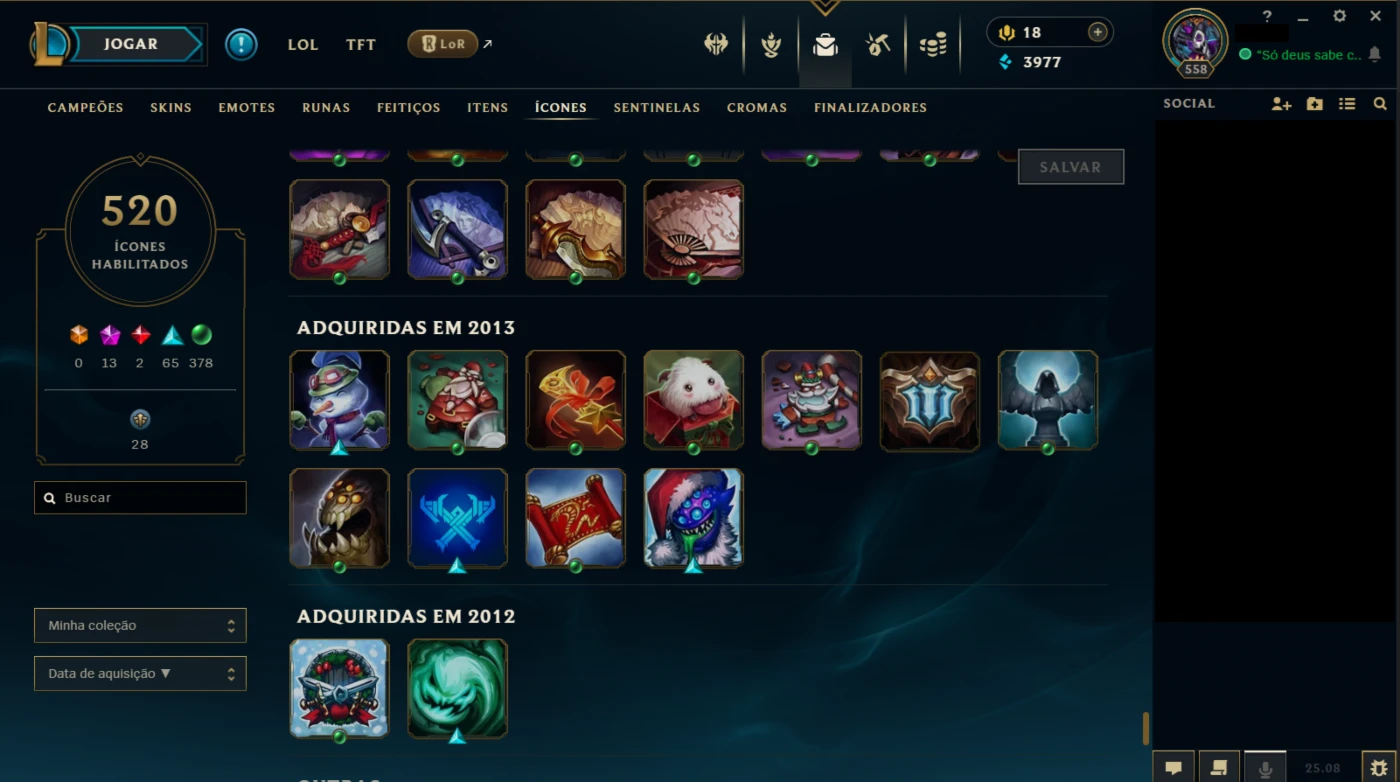The width and height of the screenshot is (1400, 782).
Task: Open the Collection backpack icon
Action: (825, 44)
